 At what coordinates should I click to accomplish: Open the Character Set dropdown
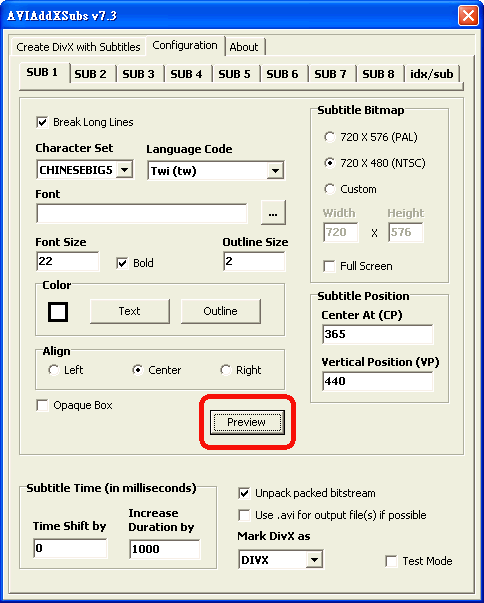[124, 170]
